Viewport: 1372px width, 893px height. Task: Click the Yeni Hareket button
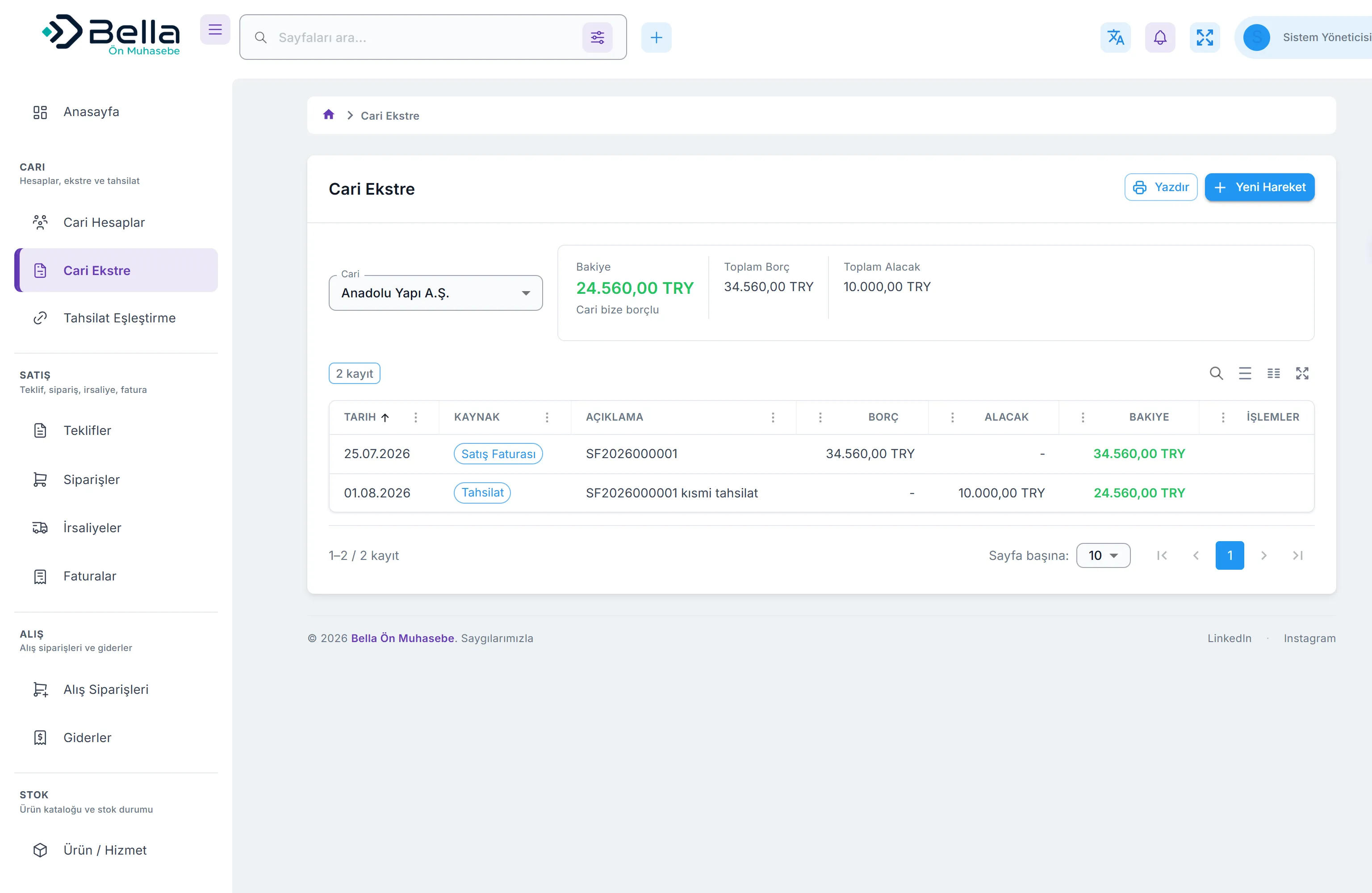[x=1259, y=188]
